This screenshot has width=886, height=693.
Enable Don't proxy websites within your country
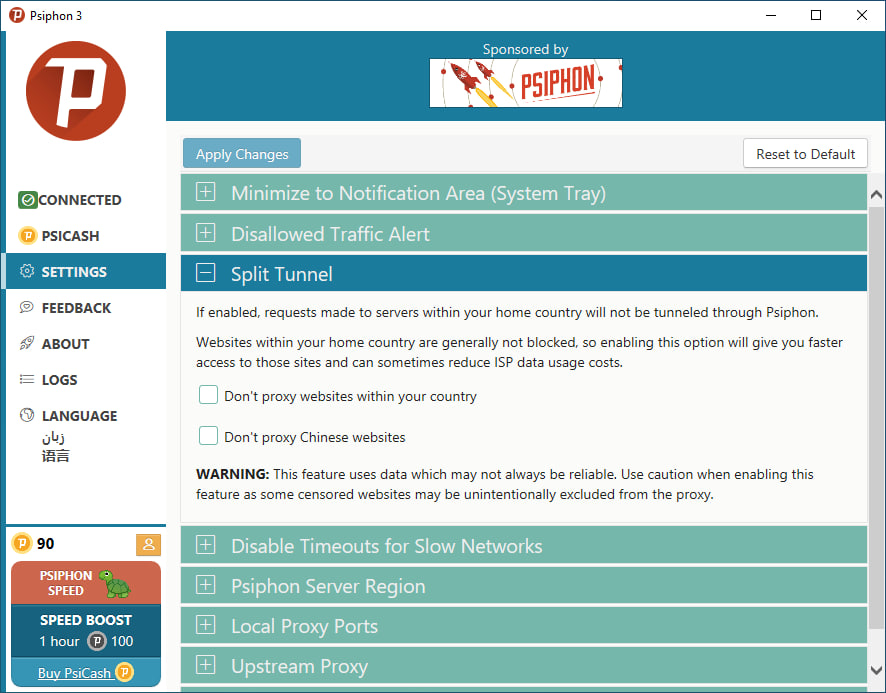coord(209,395)
